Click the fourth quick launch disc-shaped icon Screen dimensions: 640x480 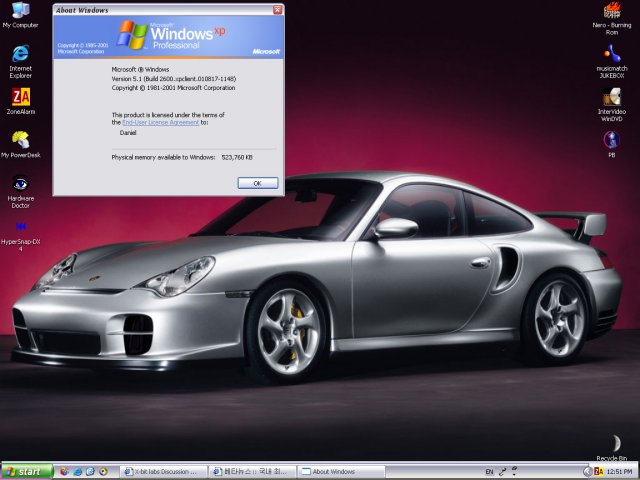pyautogui.click(x=103, y=471)
